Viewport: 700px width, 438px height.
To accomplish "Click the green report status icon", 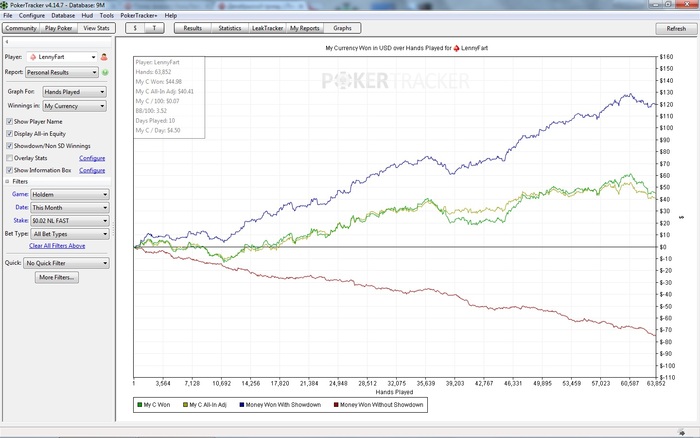I will 105,72.
